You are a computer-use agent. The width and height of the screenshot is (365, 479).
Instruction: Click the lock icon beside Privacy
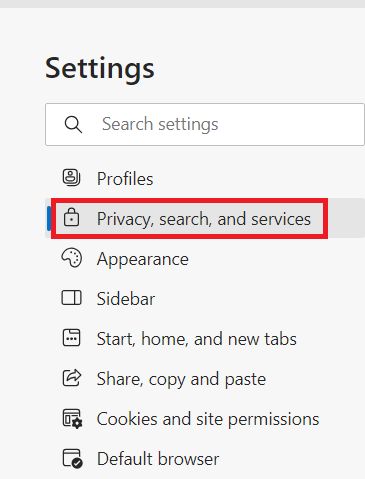[71, 217]
